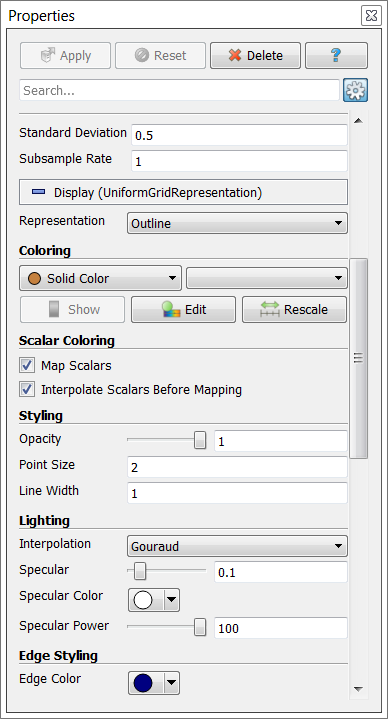Open the color map Edit button
The height and width of the screenshot is (719, 388).
183,310
